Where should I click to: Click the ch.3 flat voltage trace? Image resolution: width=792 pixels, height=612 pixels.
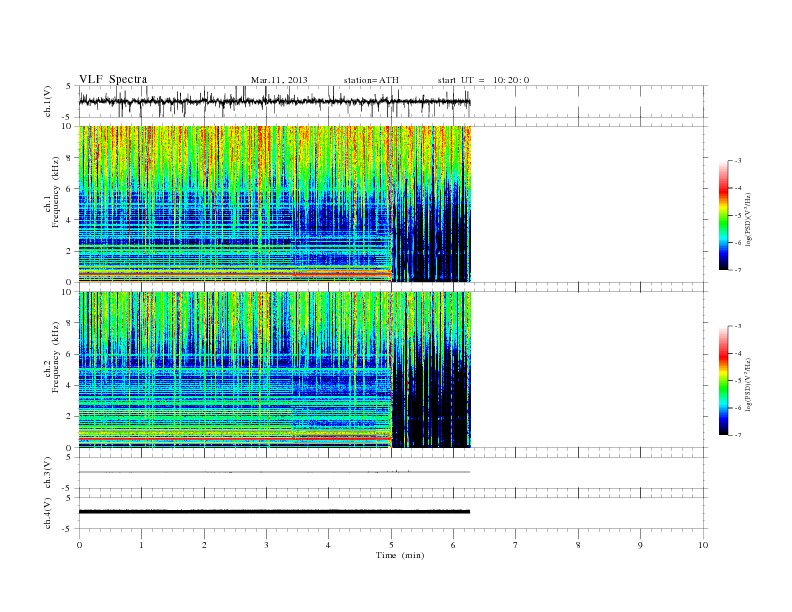275,472
